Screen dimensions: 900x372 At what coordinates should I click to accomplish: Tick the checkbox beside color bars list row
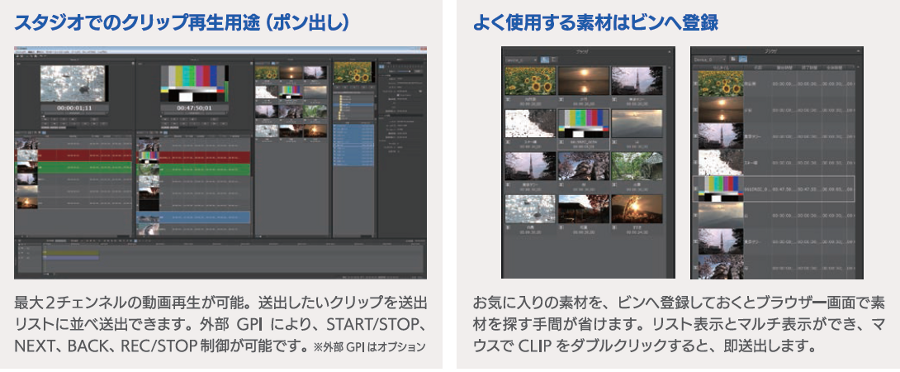click(x=695, y=189)
